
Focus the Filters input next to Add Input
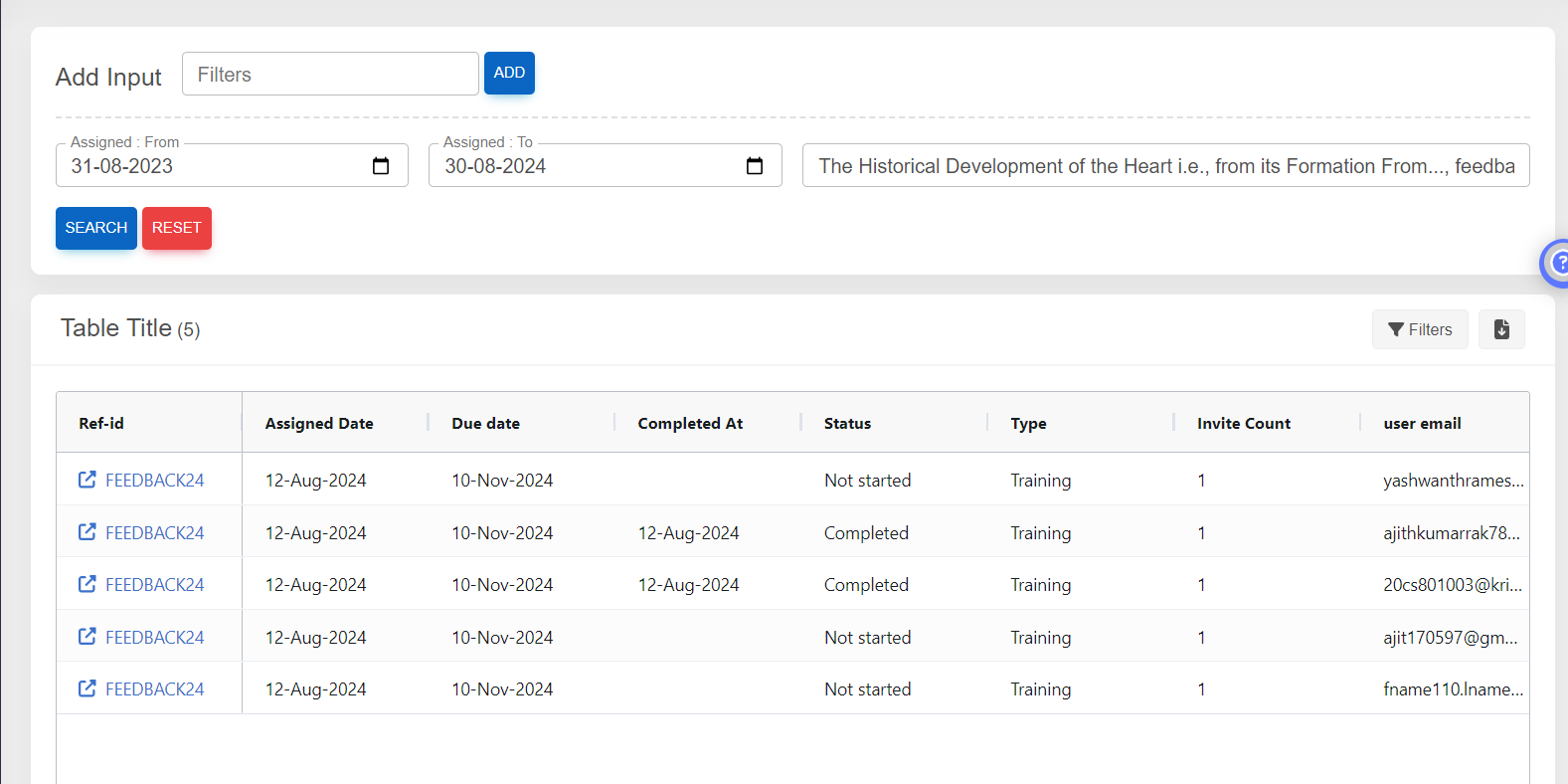(x=330, y=74)
